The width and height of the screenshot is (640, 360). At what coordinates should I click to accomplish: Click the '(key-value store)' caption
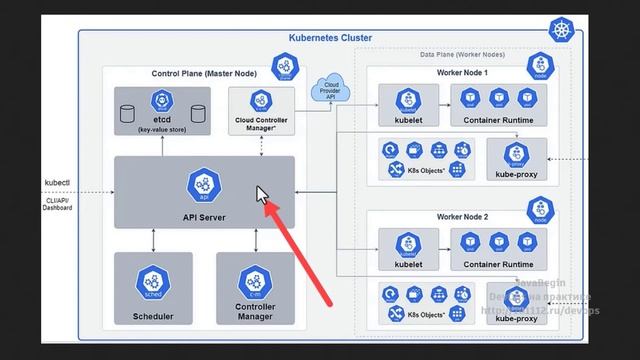point(162,129)
